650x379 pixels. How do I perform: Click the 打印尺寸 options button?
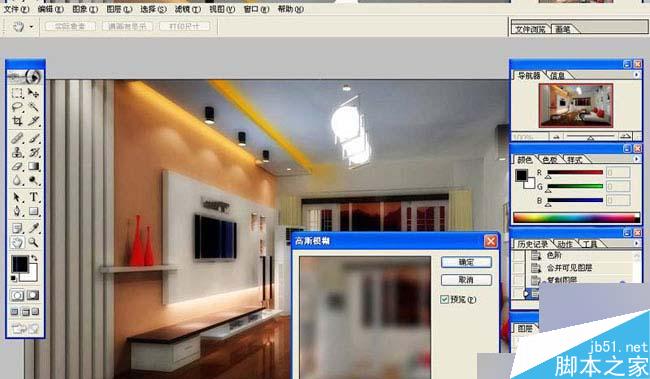pyautogui.click(x=184, y=26)
